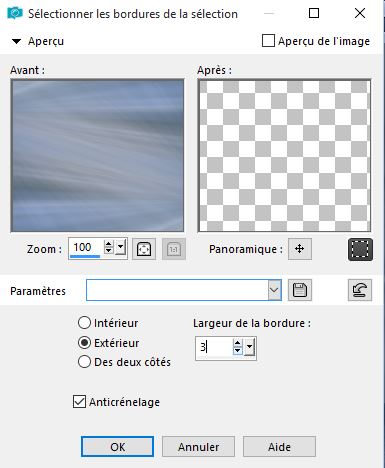Click the Annuler button

(x=198, y=447)
